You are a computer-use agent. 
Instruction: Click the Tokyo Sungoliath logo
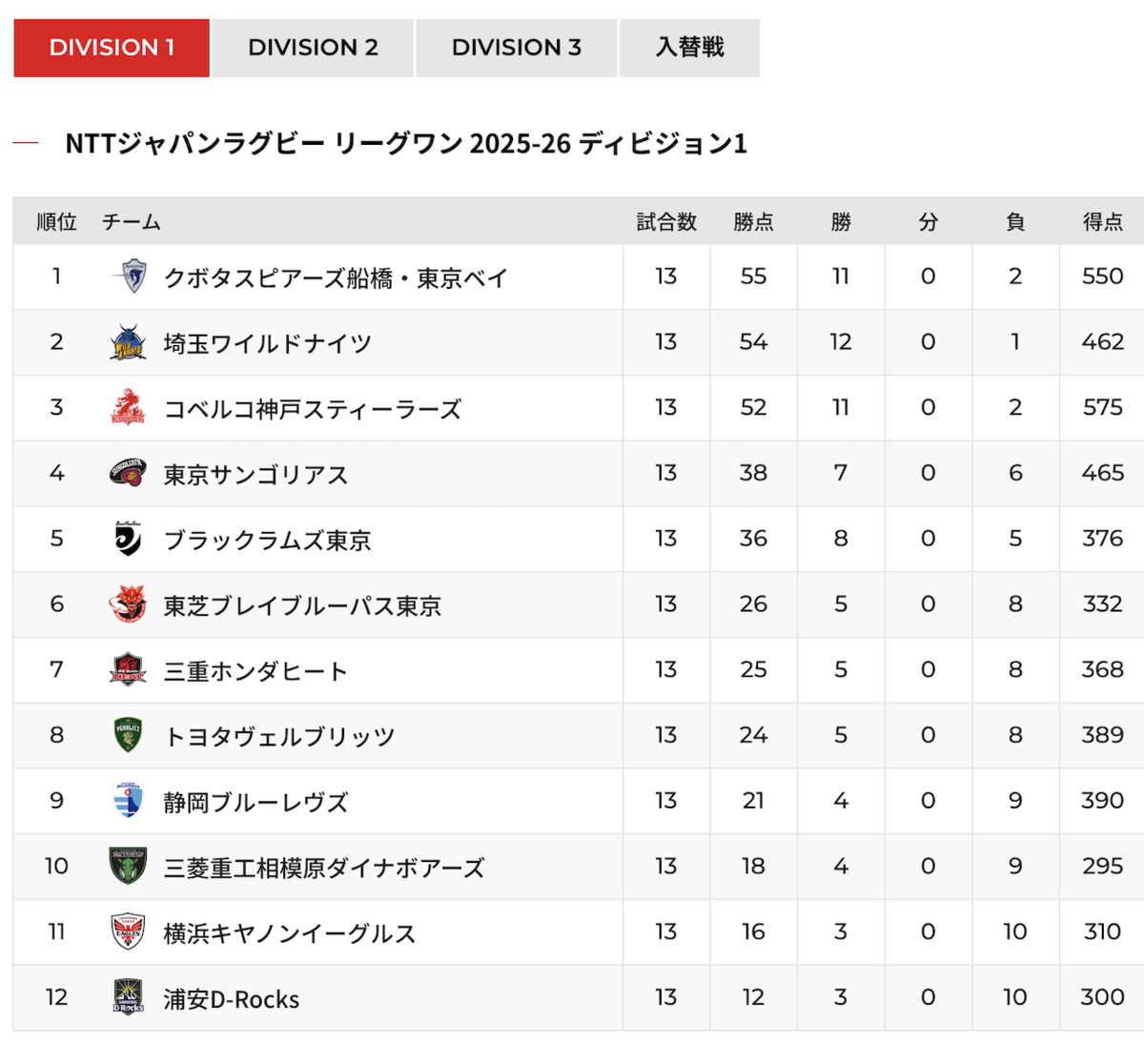(128, 473)
